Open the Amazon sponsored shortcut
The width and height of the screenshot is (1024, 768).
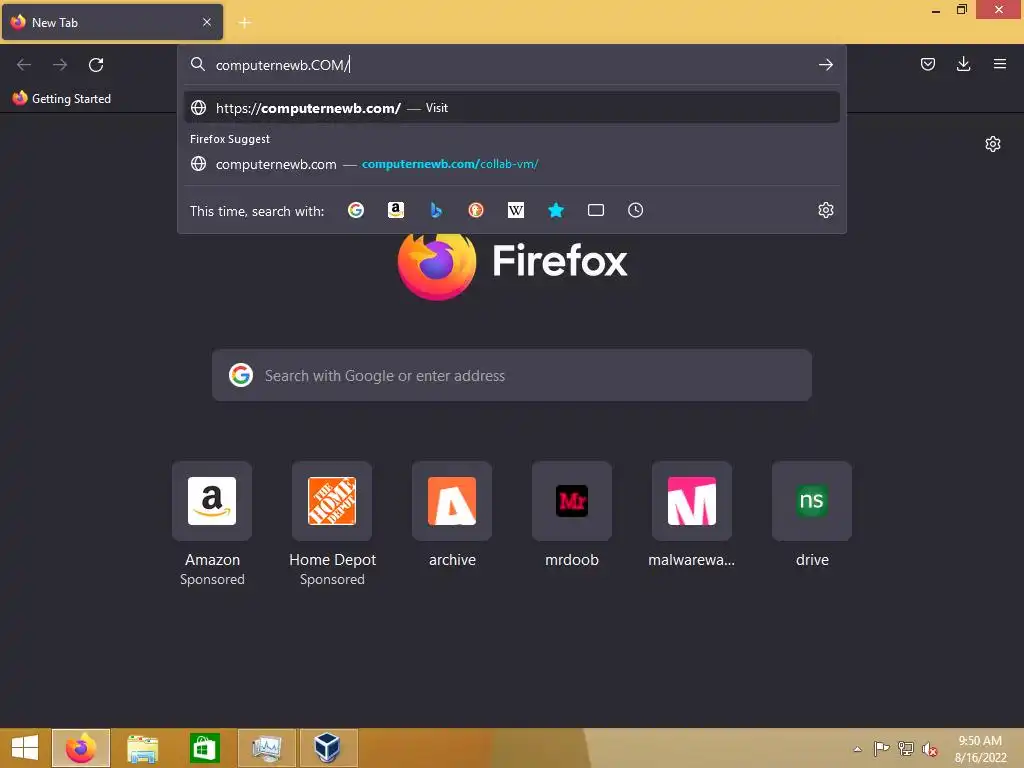pyautogui.click(x=212, y=501)
